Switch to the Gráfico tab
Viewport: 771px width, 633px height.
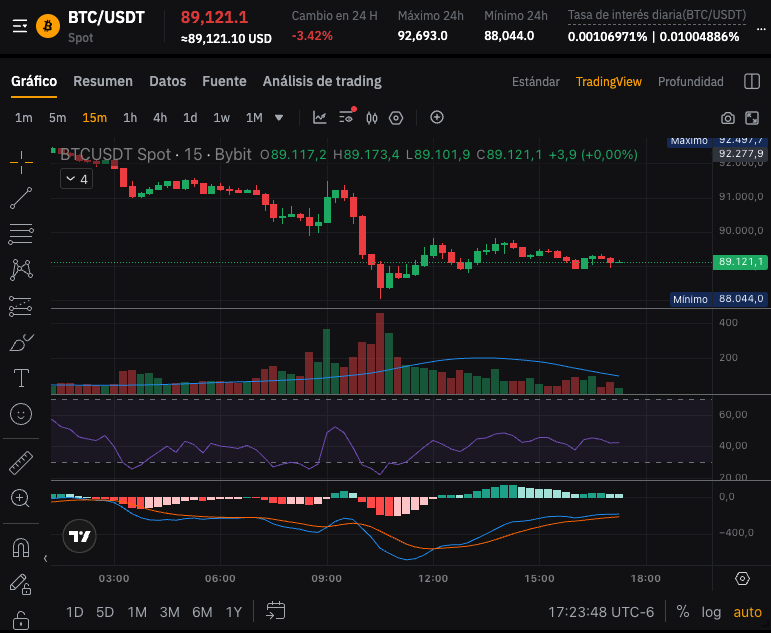coord(34,81)
